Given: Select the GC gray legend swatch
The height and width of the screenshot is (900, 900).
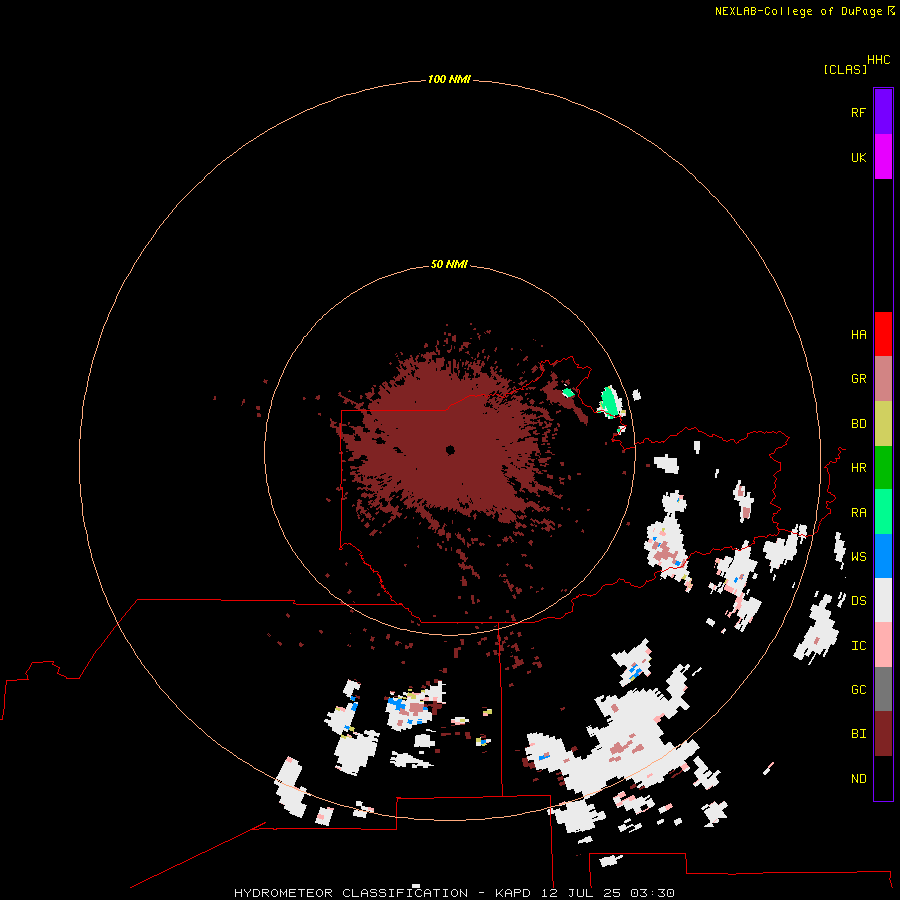Looking at the screenshot, I should point(883,689).
